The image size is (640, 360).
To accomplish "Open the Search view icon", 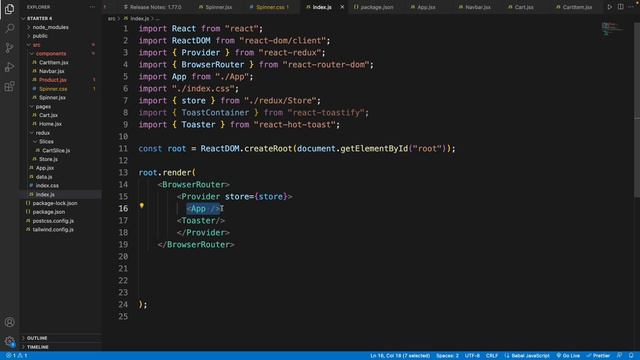I will pyautogui.click(x=9, y=28).
